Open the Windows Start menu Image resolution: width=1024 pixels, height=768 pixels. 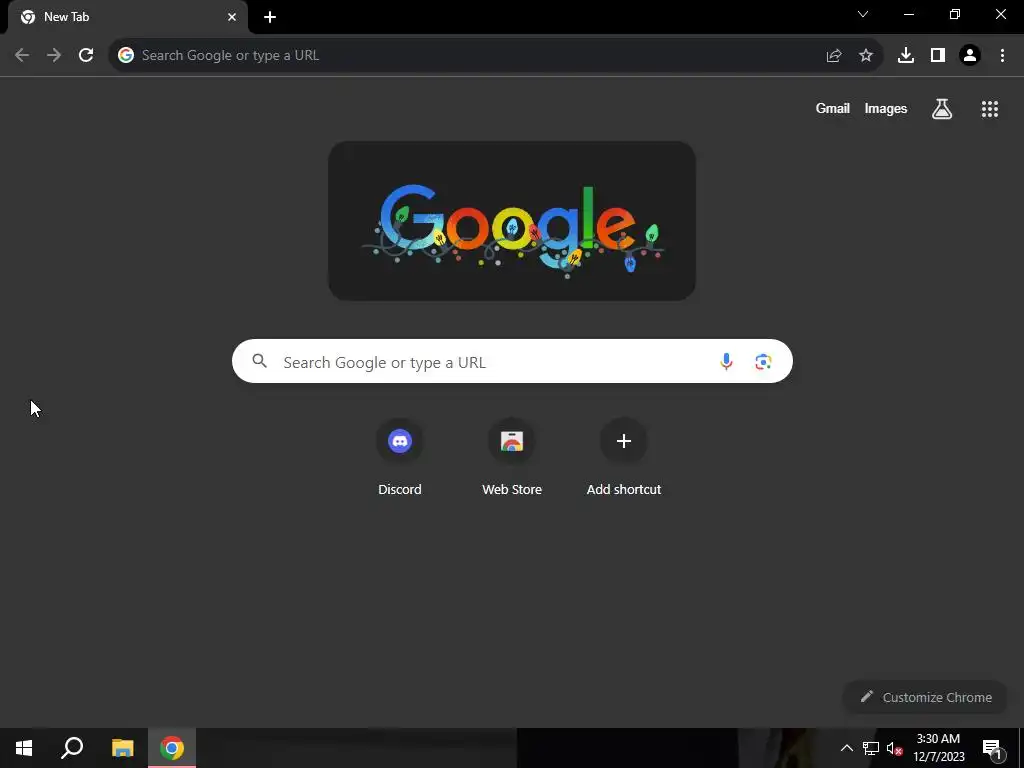point(24,748)
